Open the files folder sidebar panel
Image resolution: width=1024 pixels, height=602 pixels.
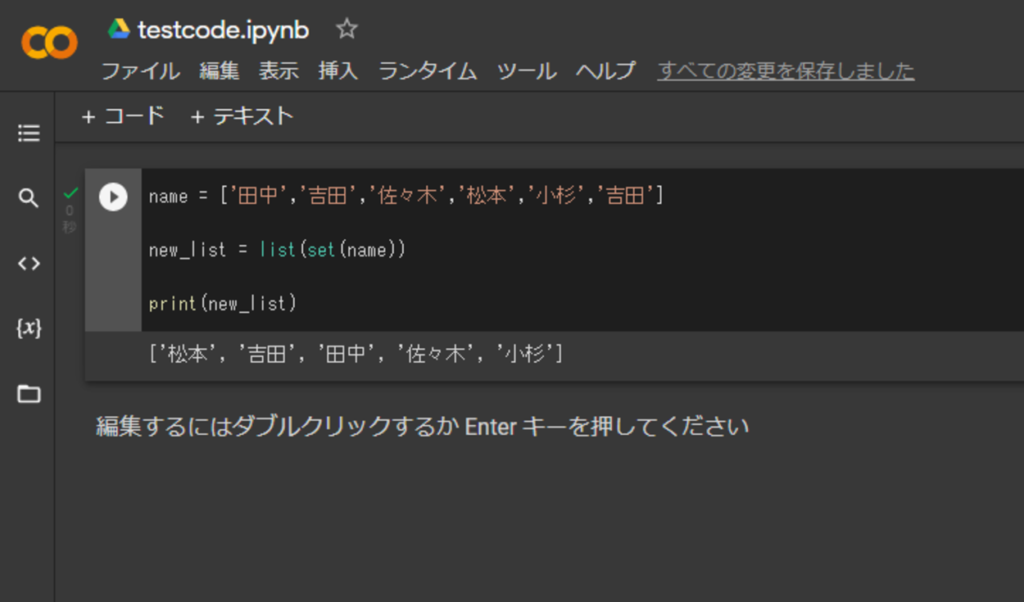point(29,394)
